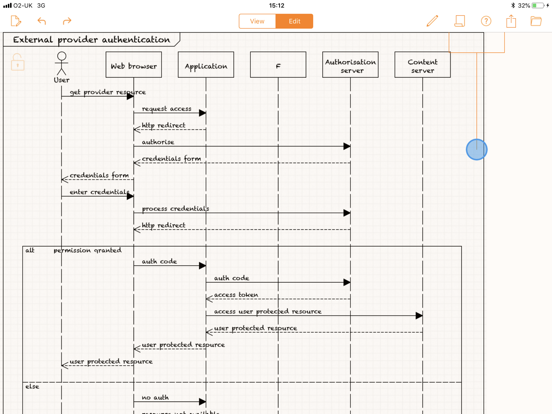
Task: Select the 'else' fragment label
Action: pos(32,387)
